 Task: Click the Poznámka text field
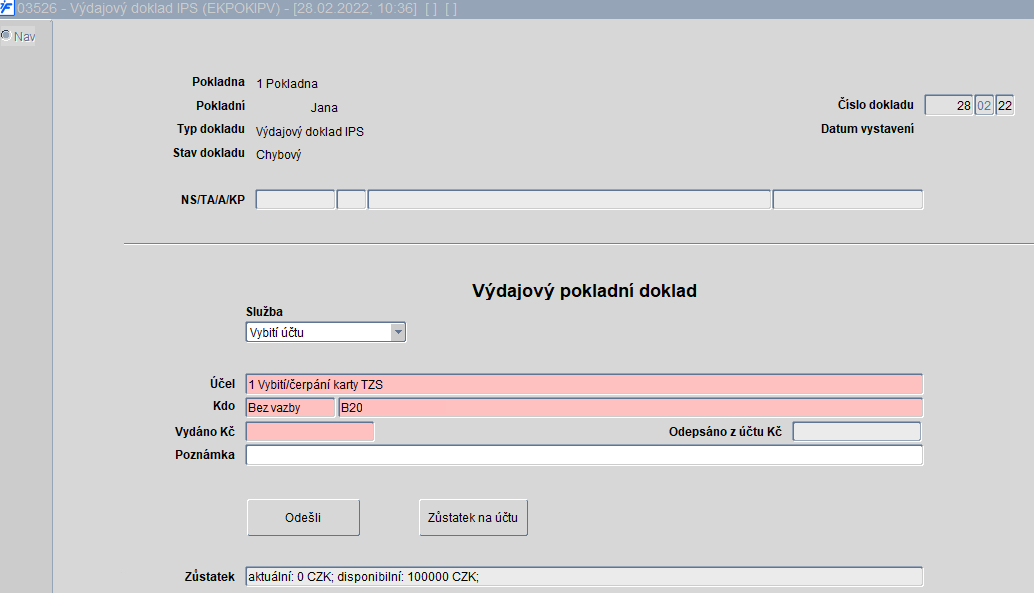584,455
